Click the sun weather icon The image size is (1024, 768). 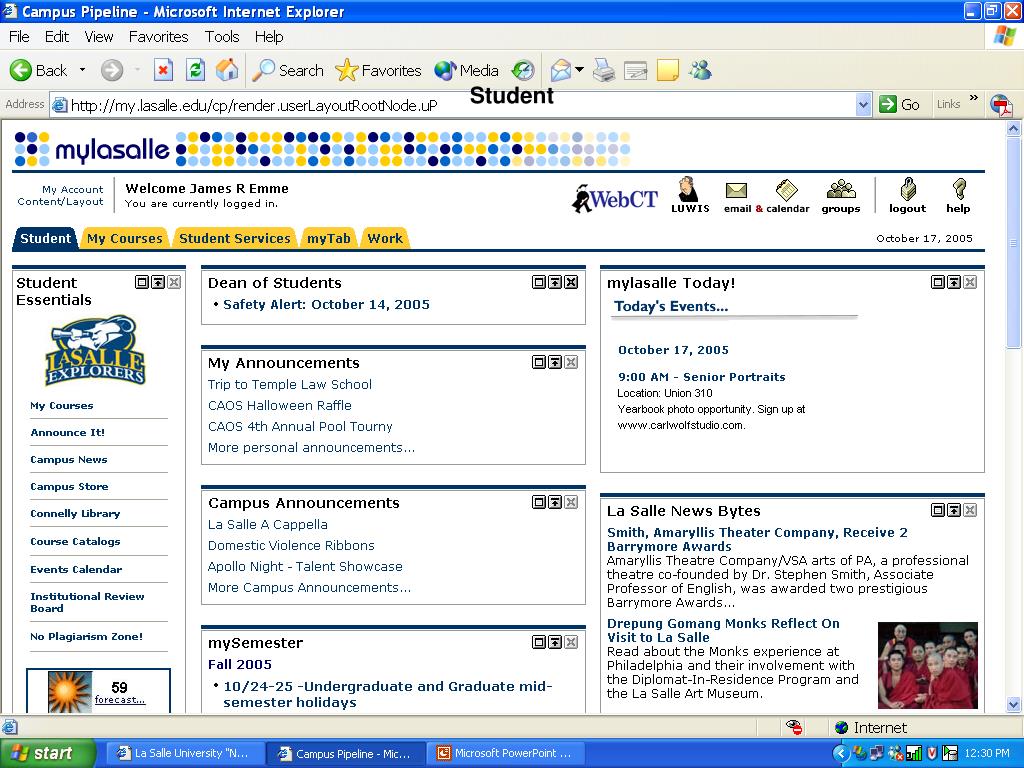click(x=69, y=692)
